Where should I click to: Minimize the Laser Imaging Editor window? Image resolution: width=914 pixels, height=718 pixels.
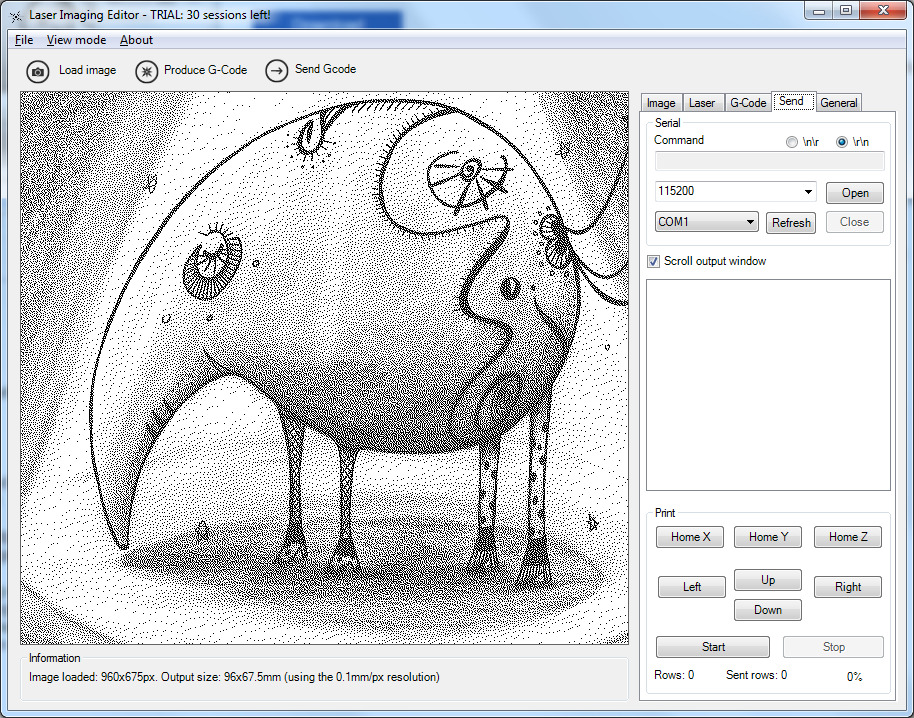819,10
